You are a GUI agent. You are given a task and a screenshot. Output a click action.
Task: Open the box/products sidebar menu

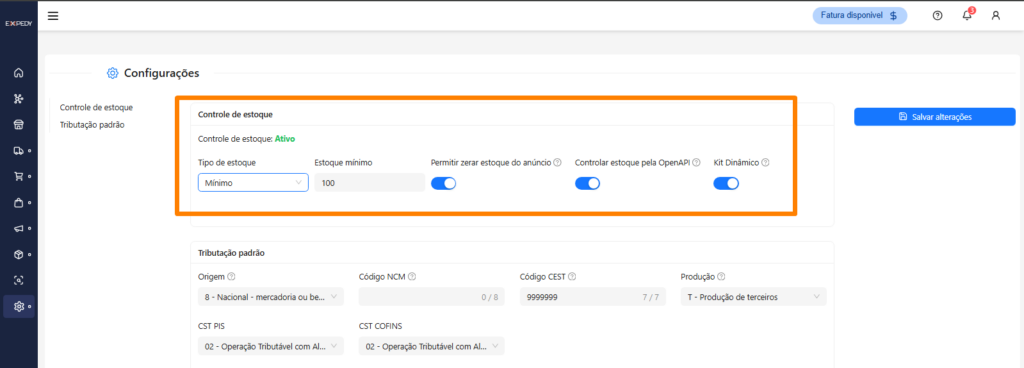pos(18,254)
